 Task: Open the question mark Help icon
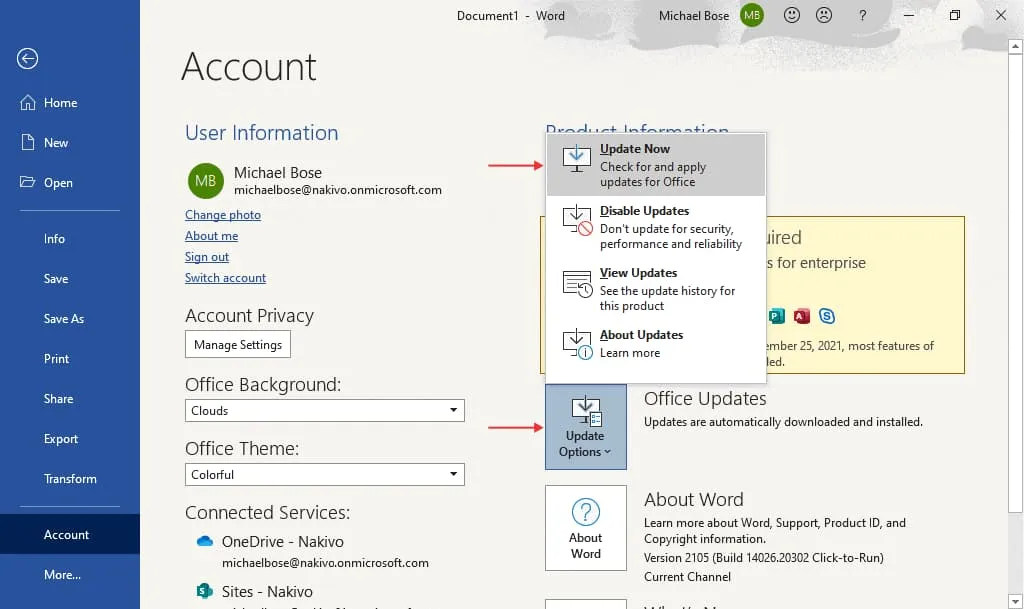point(862,15)
